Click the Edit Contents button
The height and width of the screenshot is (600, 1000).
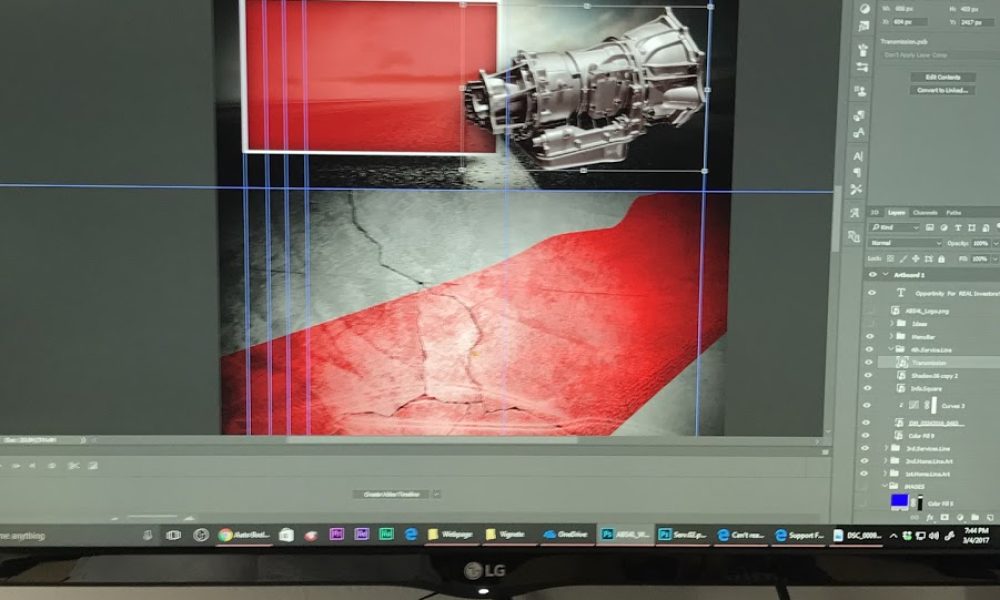coord(941,77)
